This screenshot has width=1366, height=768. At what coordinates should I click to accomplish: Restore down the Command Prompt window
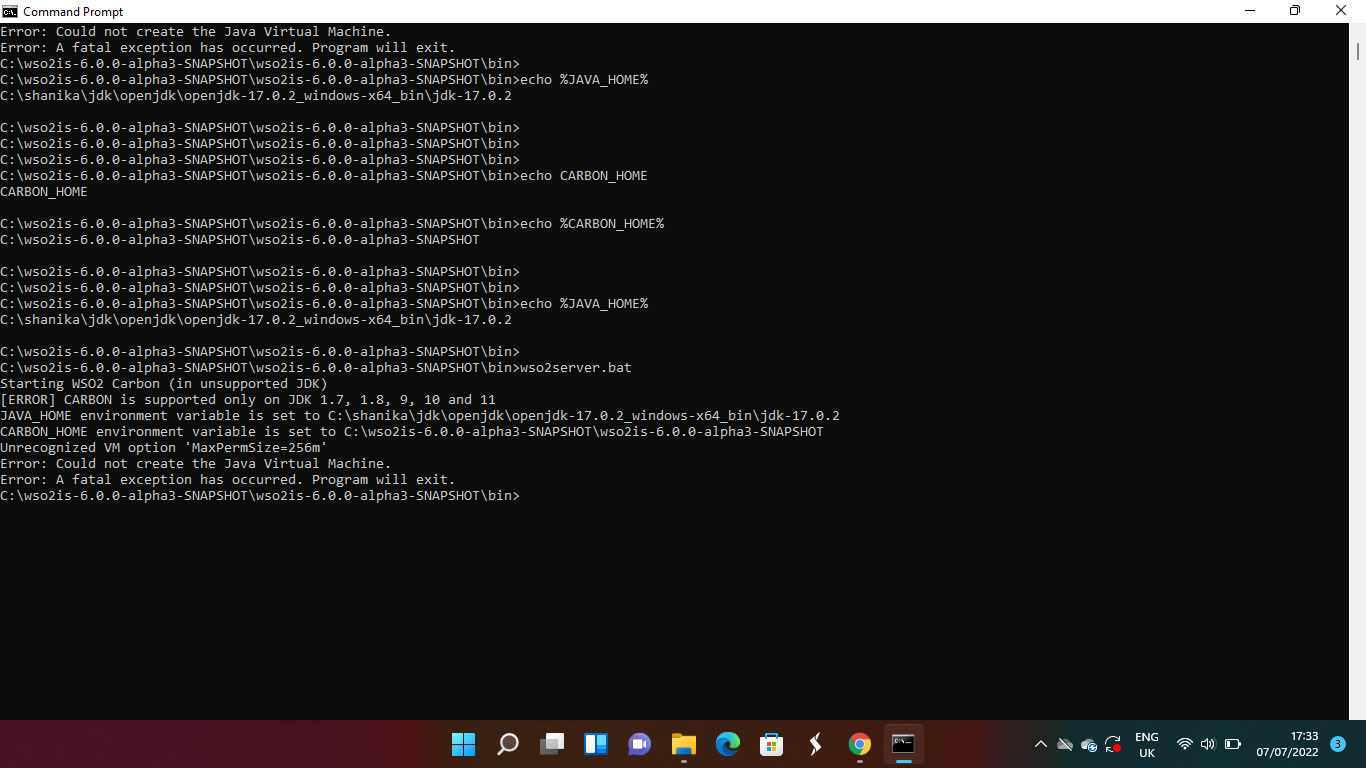pyautogui.click(x=1295, y=11)
